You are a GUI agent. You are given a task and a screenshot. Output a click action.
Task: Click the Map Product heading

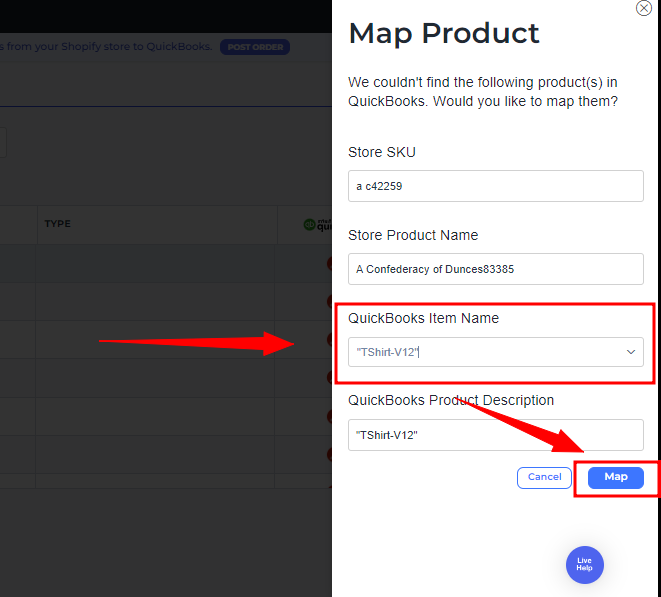point(443,33)
